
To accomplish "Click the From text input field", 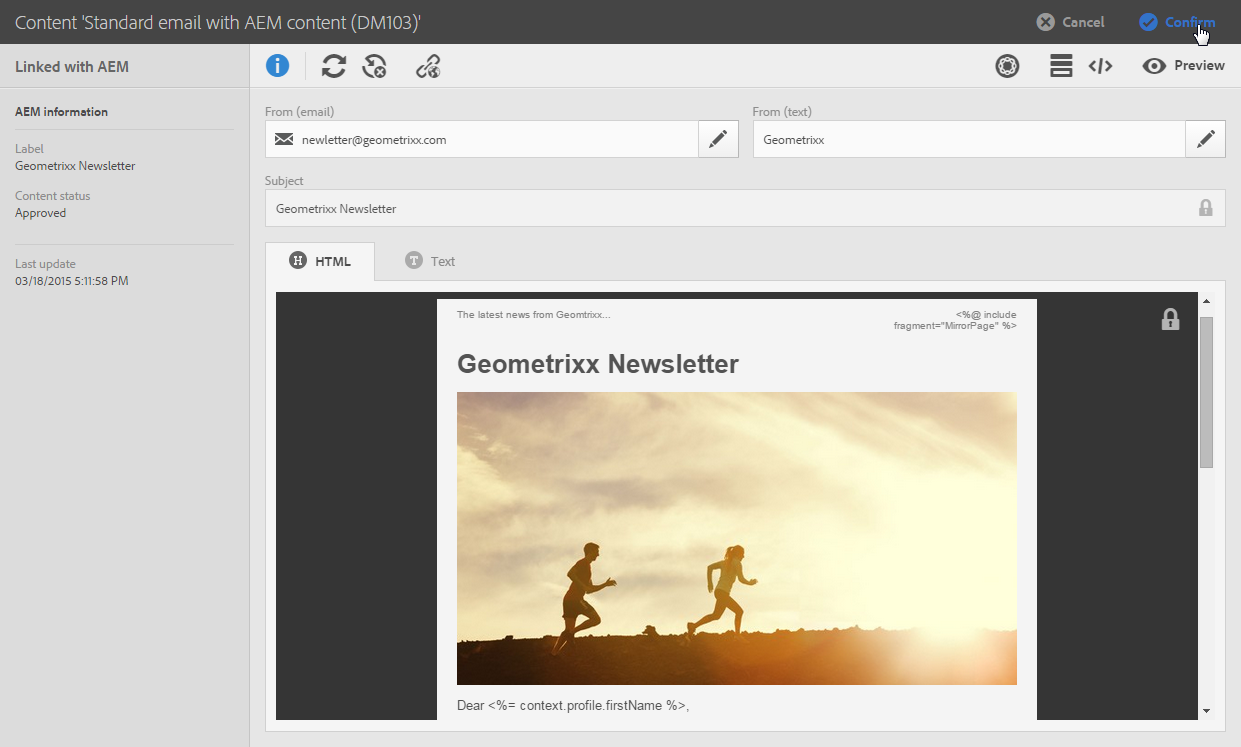I will pyautogui.click(x=969, y=140).
